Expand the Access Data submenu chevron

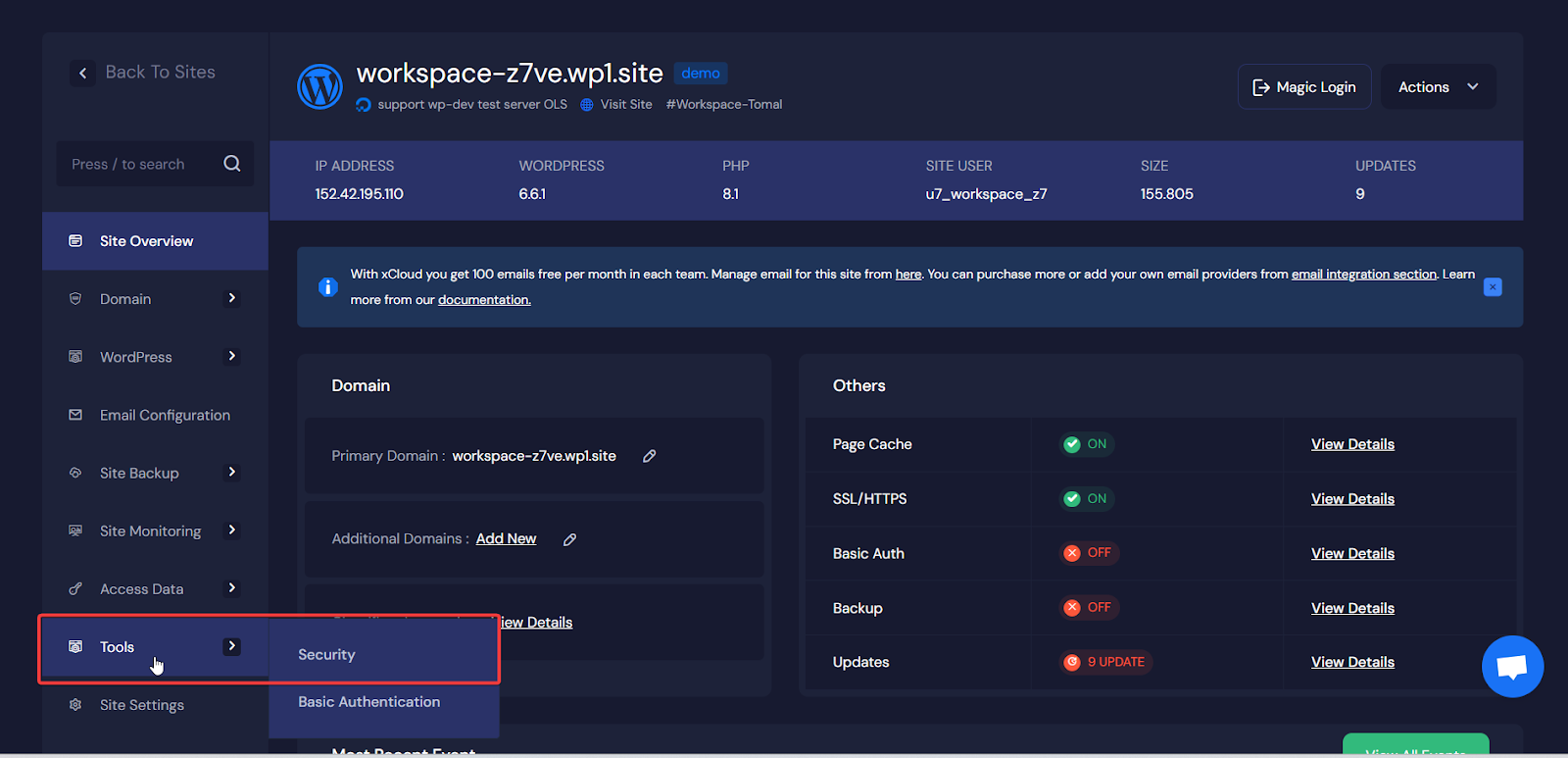(232, 587)
